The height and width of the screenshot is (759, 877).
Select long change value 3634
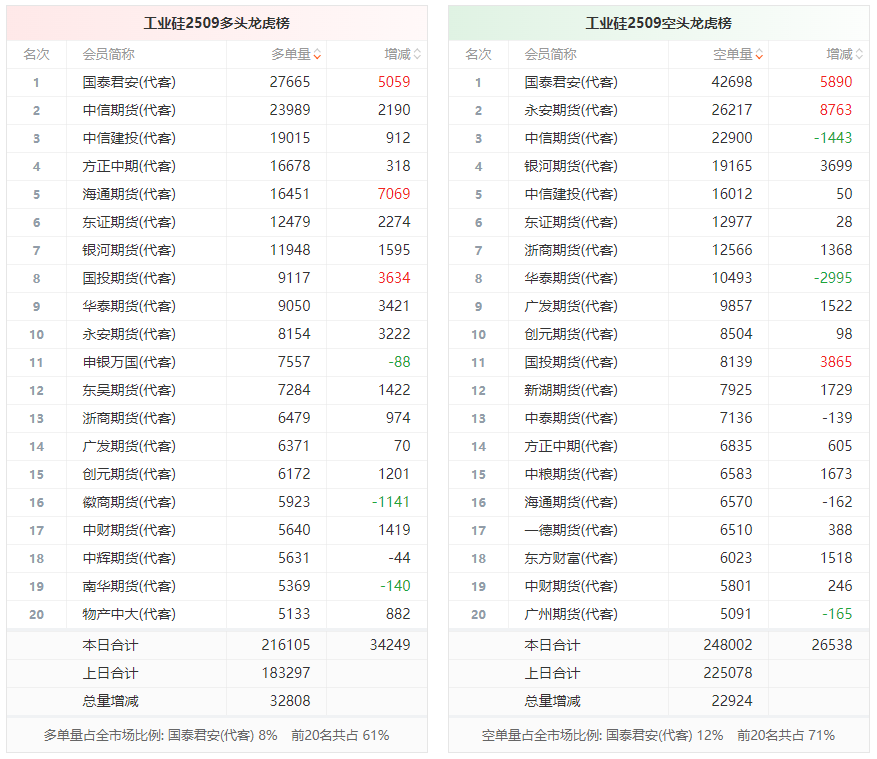394,278
